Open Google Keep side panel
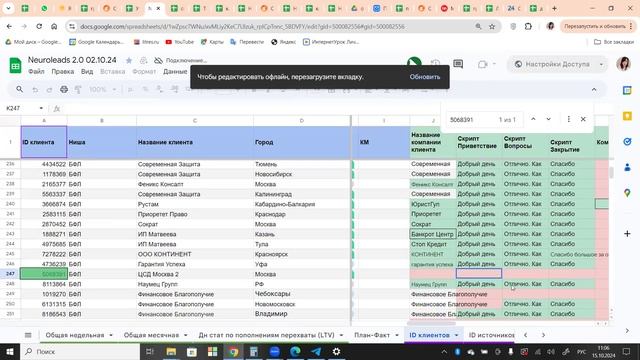This screenshot has width=640, height=360. point(627,116)
